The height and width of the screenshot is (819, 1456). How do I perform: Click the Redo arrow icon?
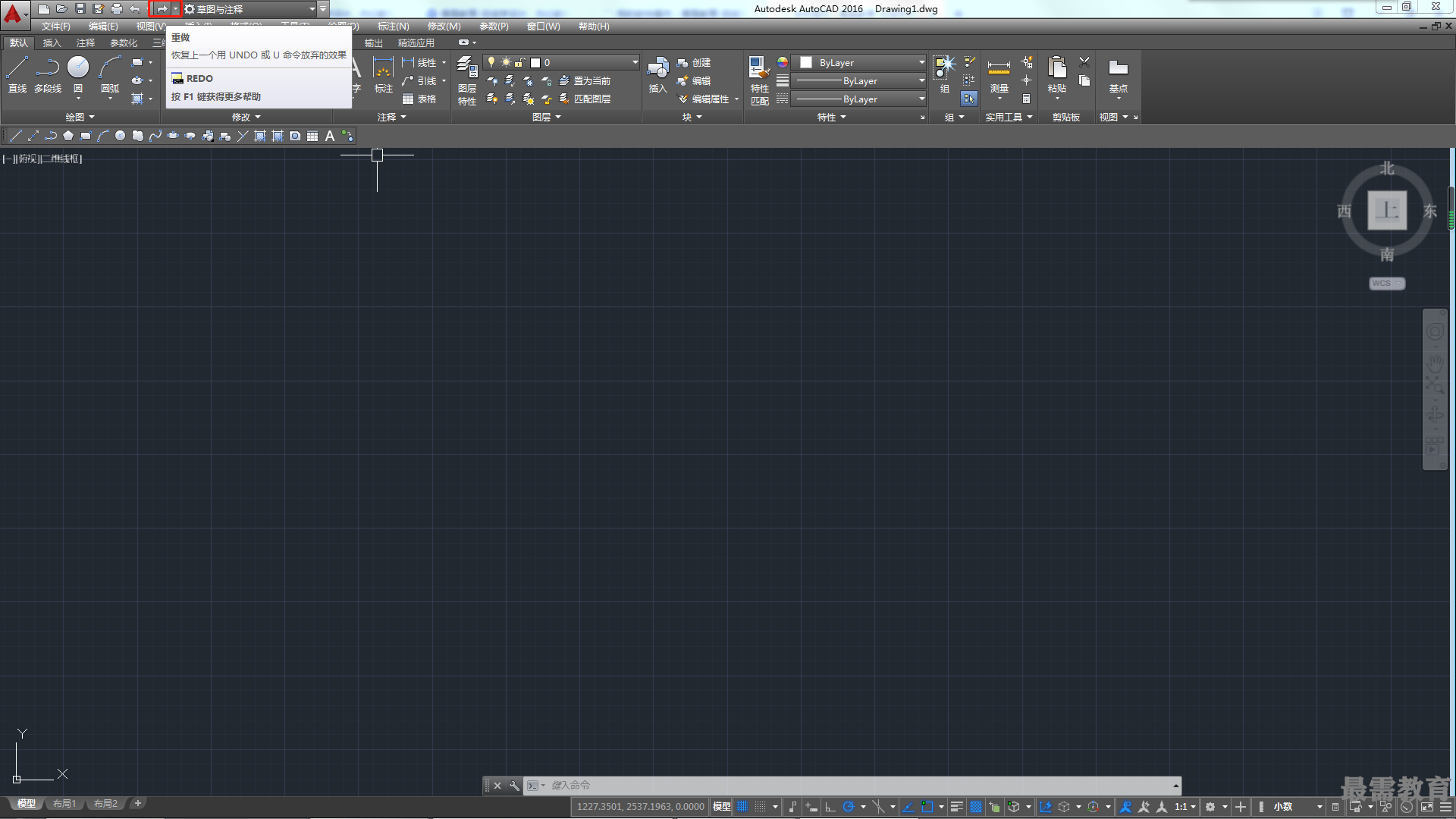[162, 9]
